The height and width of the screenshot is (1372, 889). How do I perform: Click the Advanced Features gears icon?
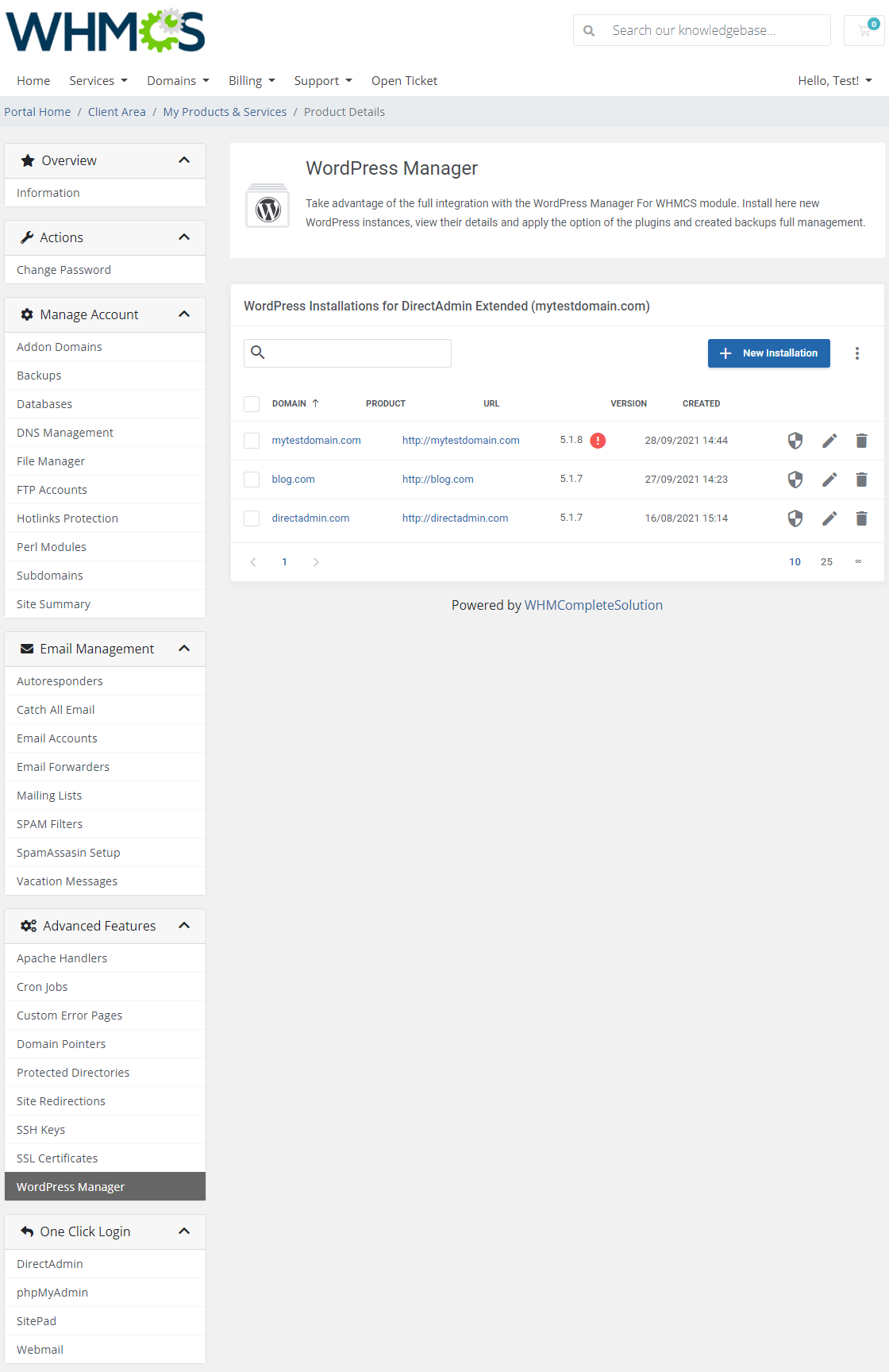pos(29,926)
